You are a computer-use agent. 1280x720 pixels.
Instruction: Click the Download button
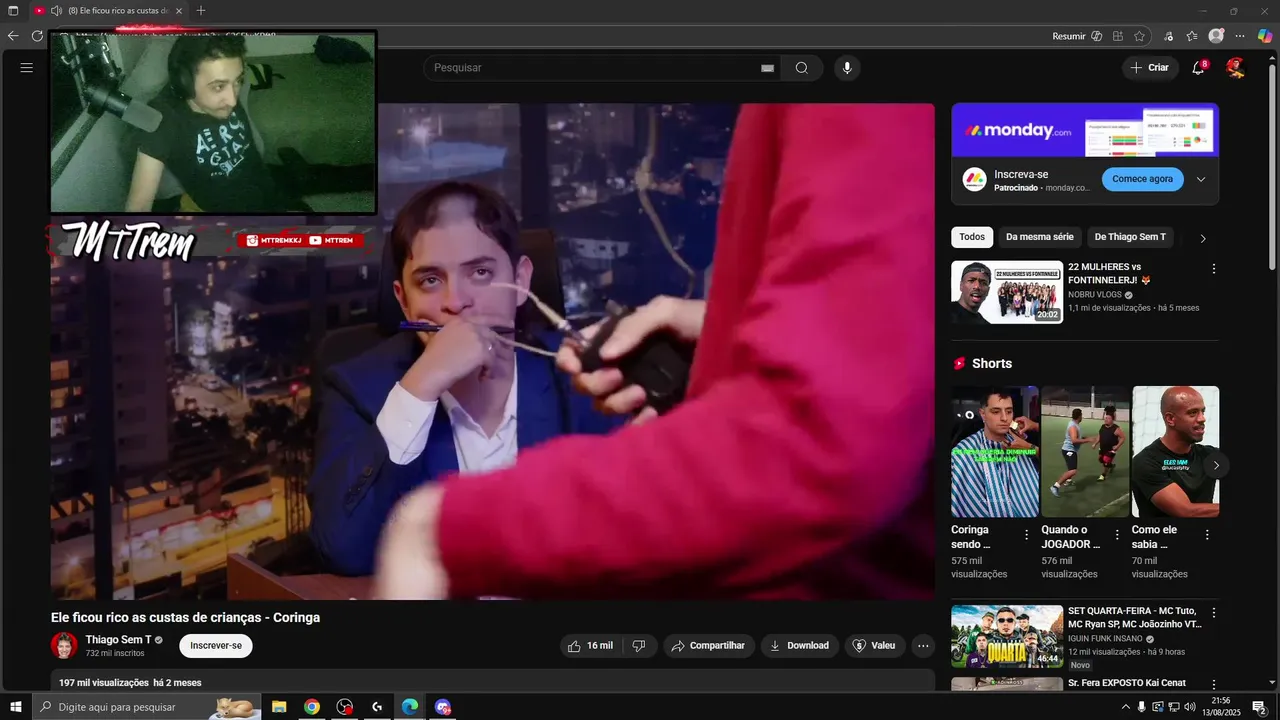pos(799,646)
